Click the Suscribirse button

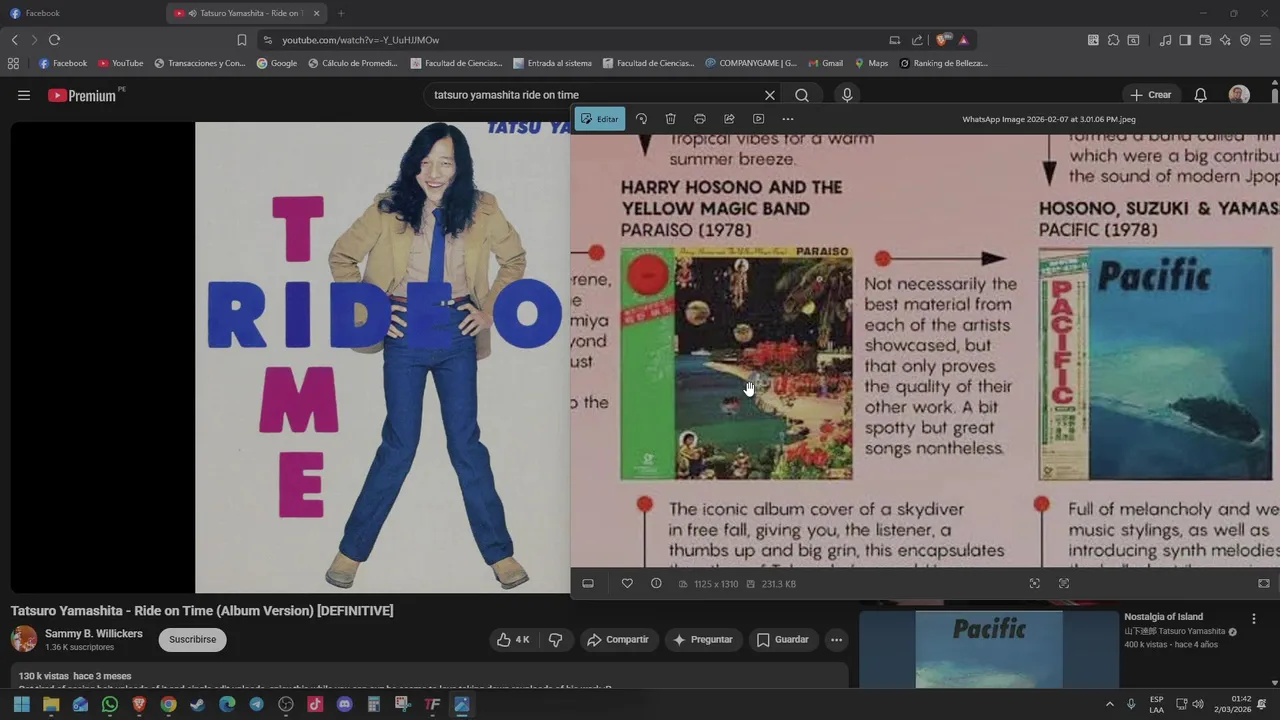pyautogui.click(x=192, y=640)
